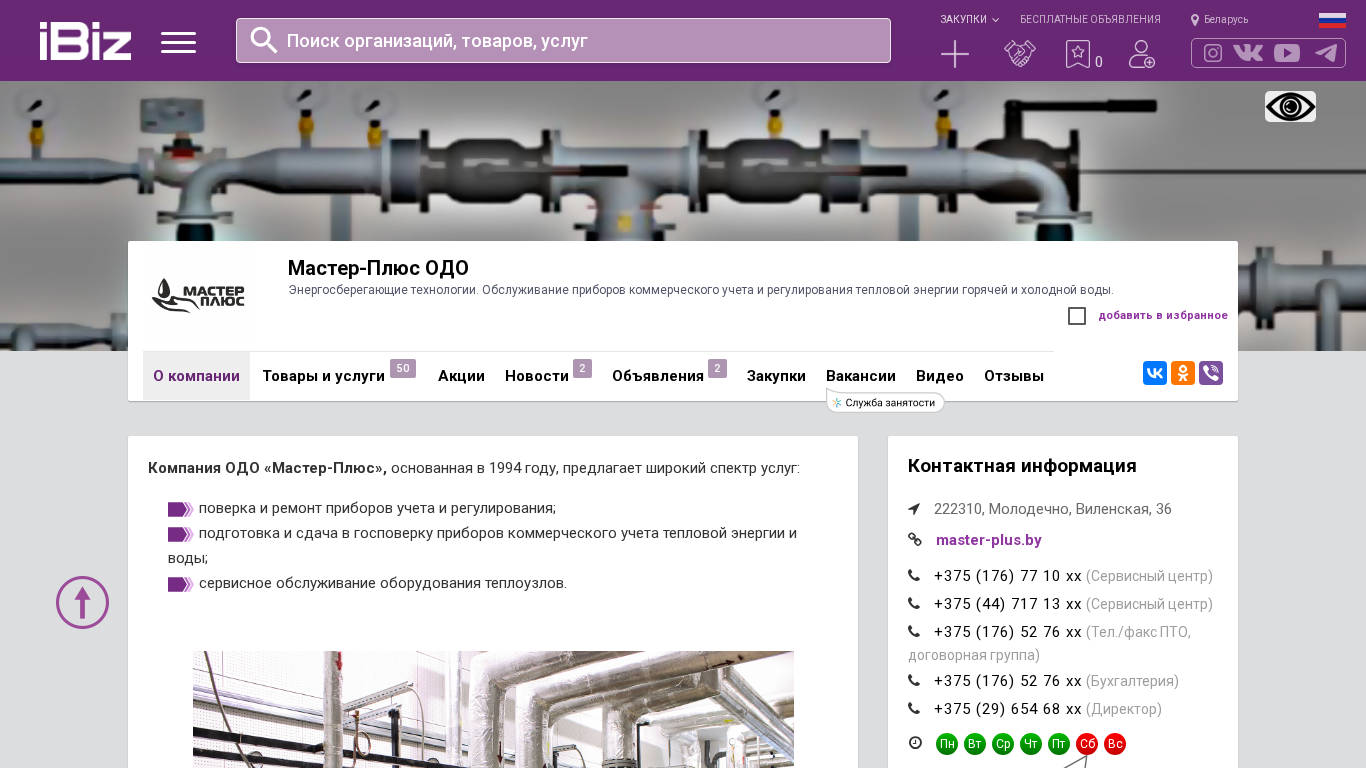The height and width of the screenshot is (768, 1366).
Task: Click phone icon for +375 (176) 77 10 xx
Action: [914, 576]
